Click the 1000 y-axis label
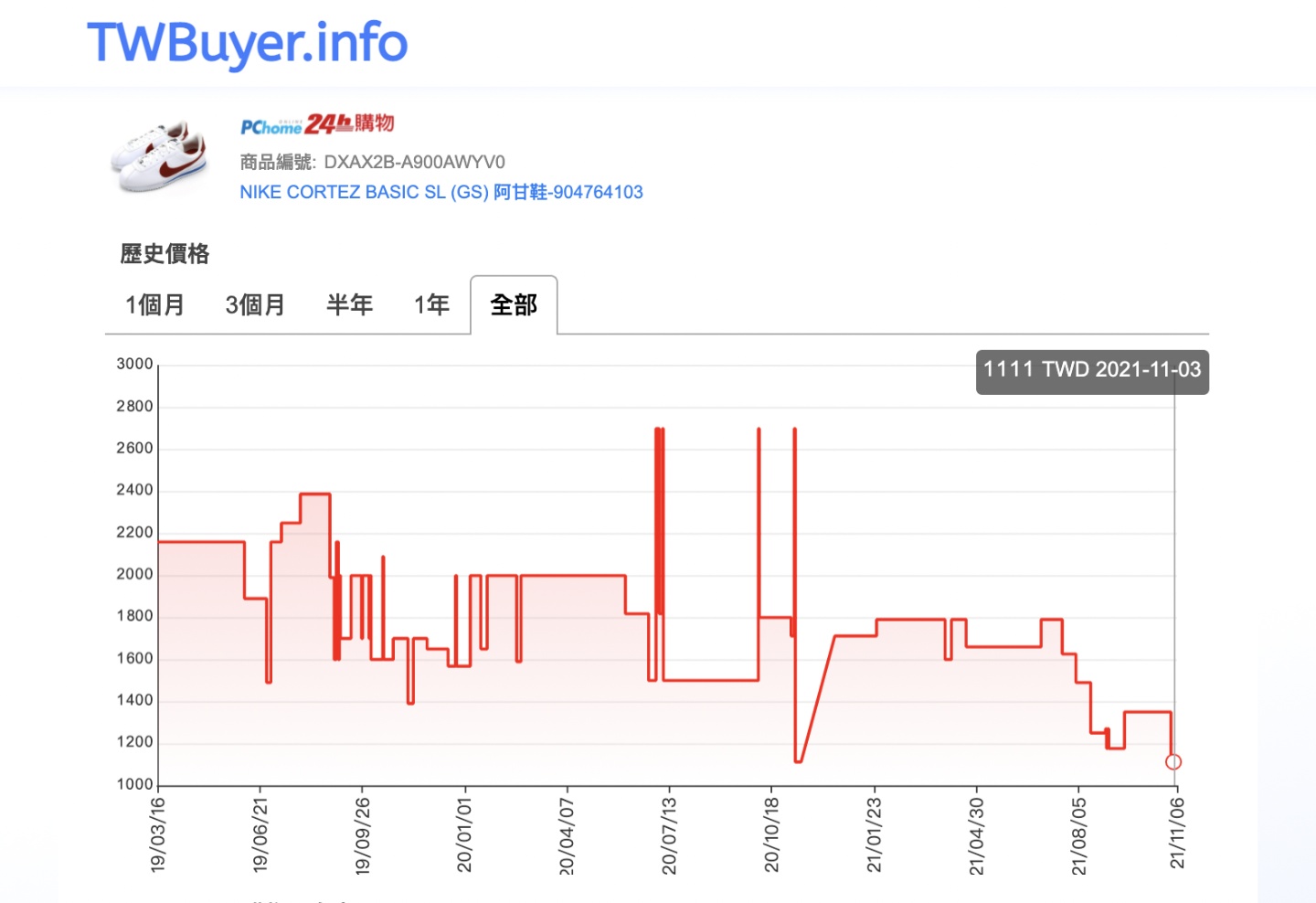Screen dimensions: 1316x903 pyautogui.click(x=134, y=784)
